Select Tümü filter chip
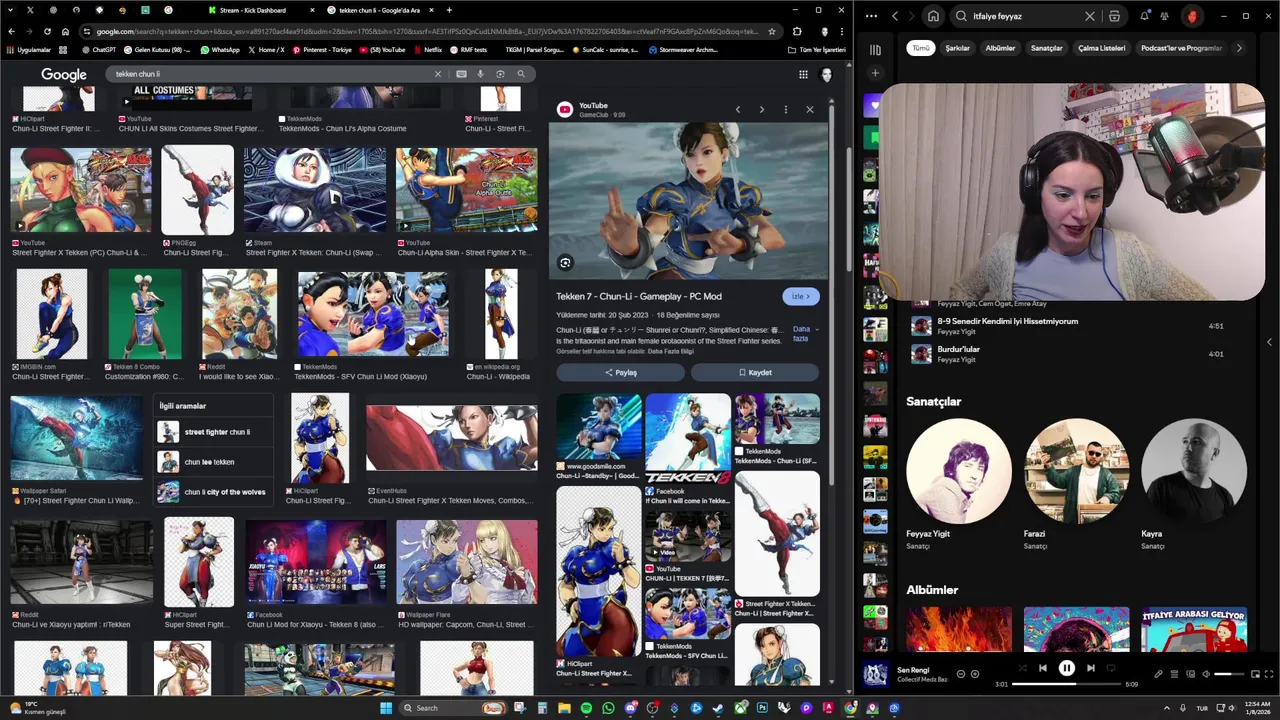The width and height of the screenshot is (1280, 720). pyautogui.click(x=920, y=48)
